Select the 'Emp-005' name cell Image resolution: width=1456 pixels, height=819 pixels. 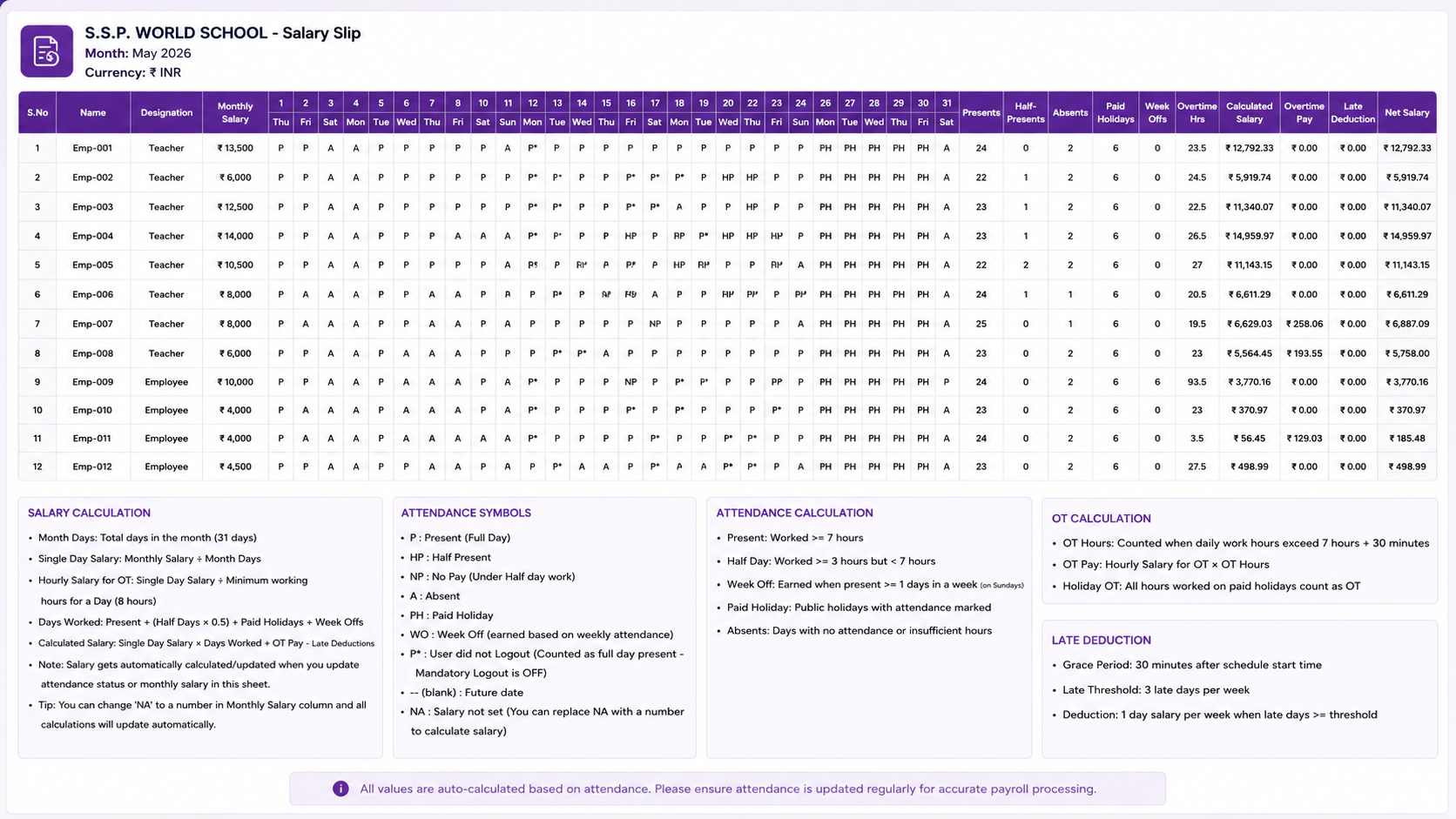[x=92, y=265]
